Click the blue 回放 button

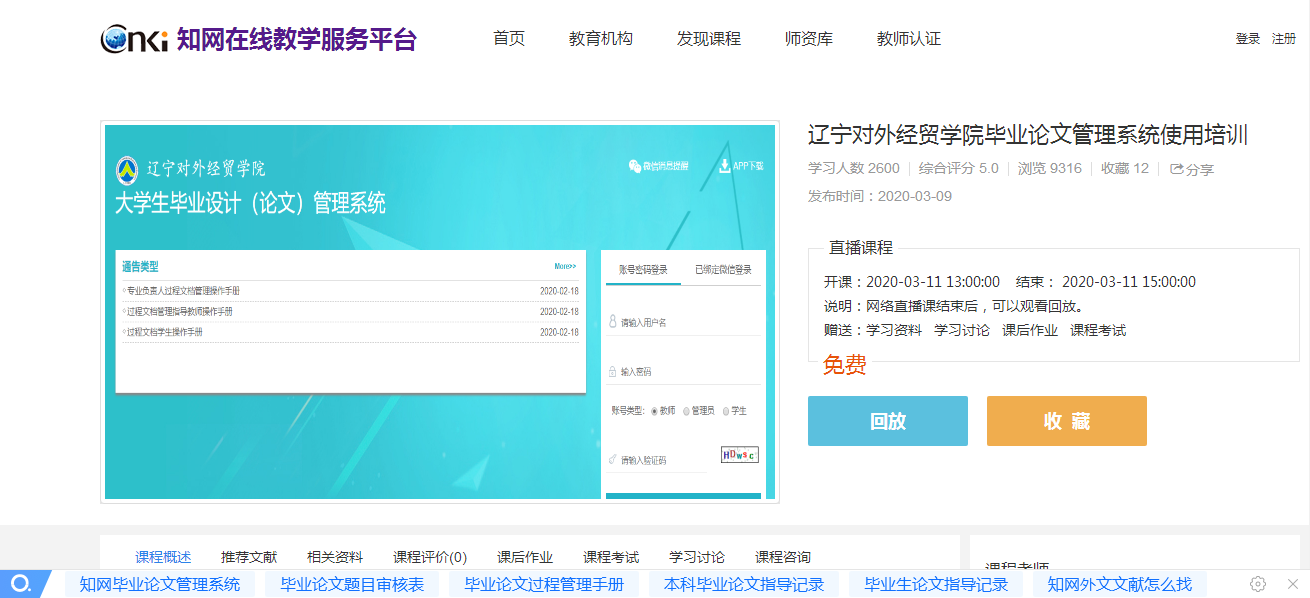tap(888, 421)
